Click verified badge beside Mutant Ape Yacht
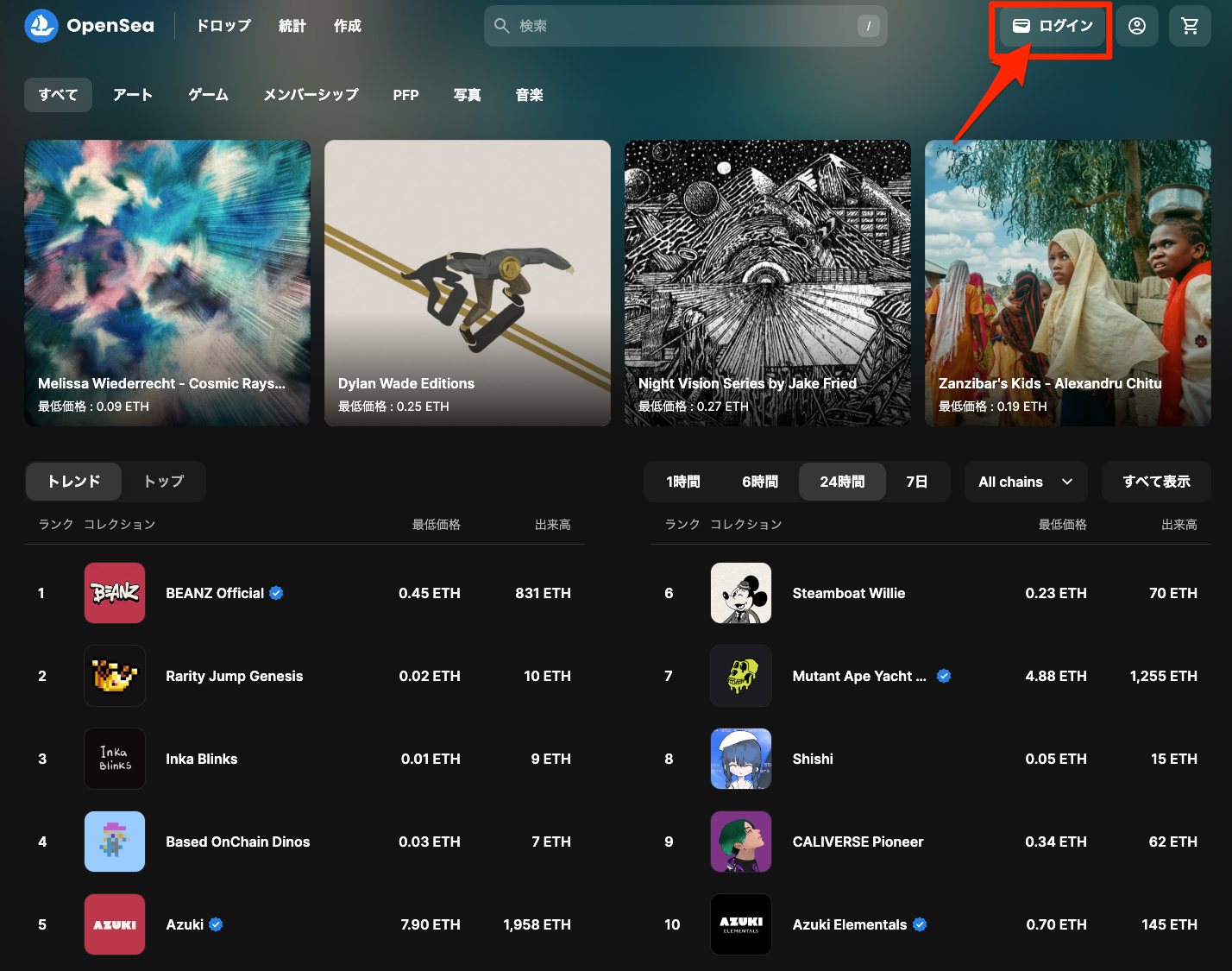Image resolution: width=1232 pixels, height=971 pixels. point(944,676)
